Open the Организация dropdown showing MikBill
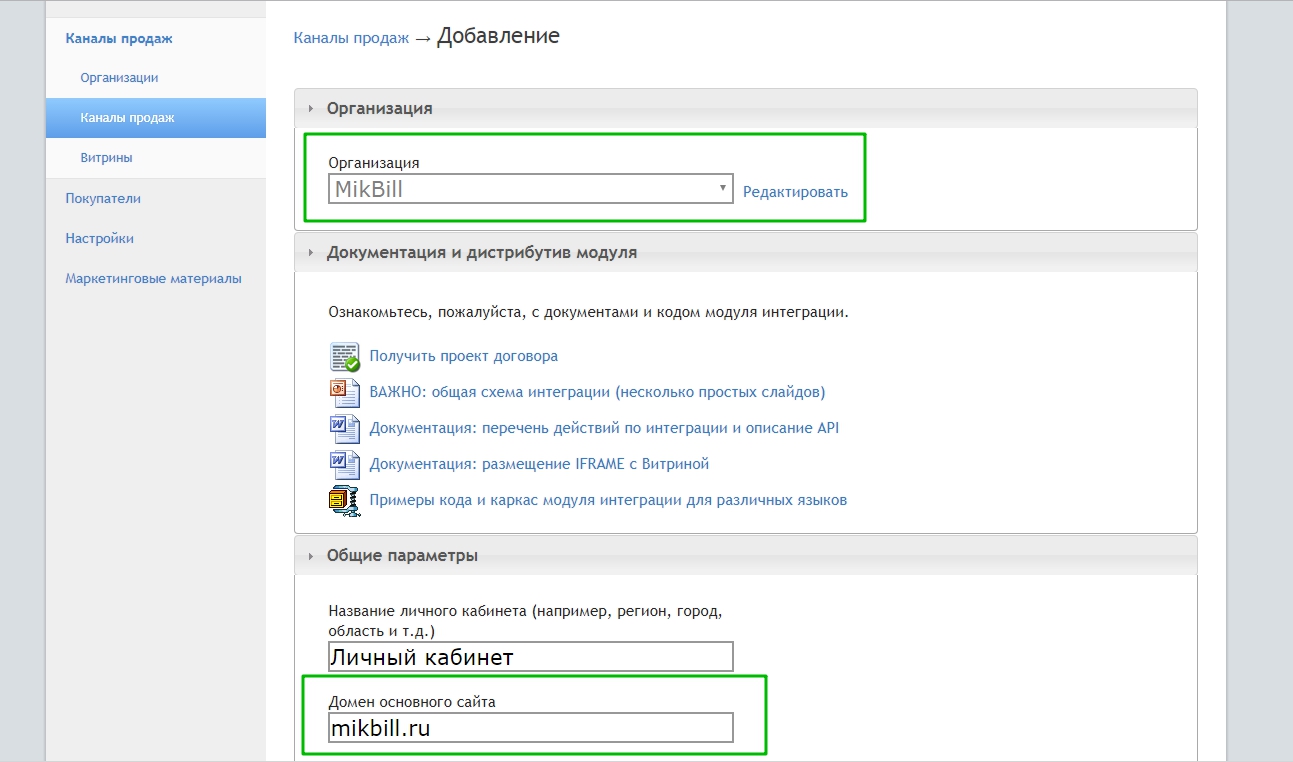1293x762 pixels. [530, 189]
